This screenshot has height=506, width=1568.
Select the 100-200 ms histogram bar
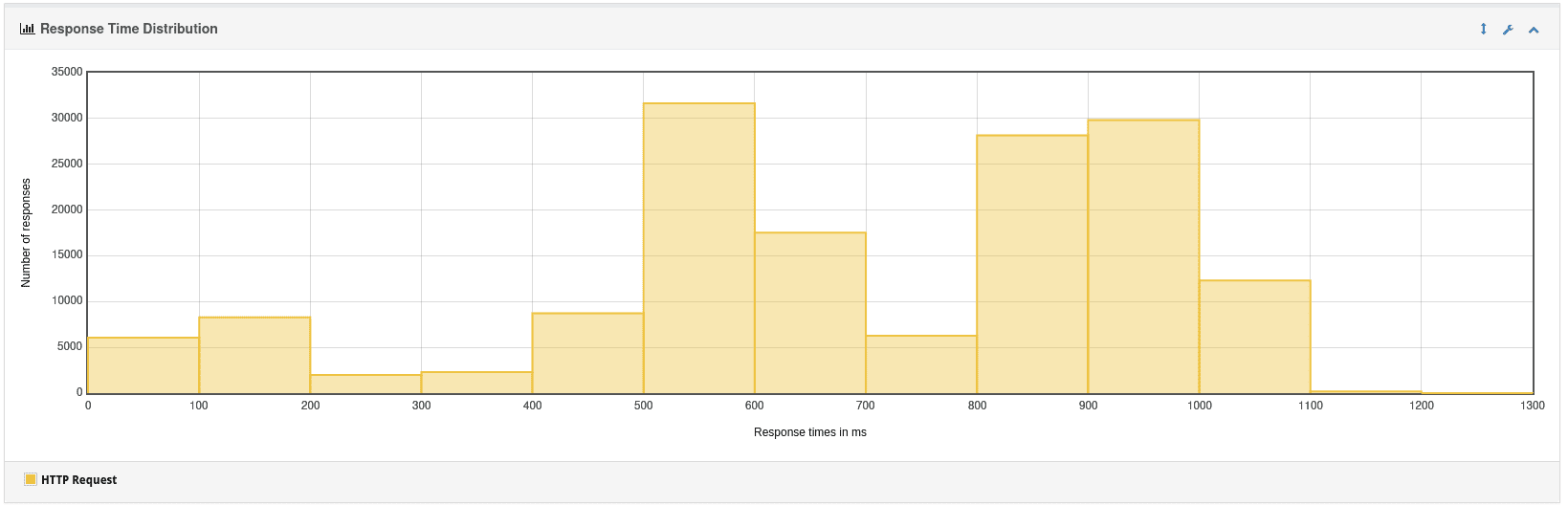[254, 355]
